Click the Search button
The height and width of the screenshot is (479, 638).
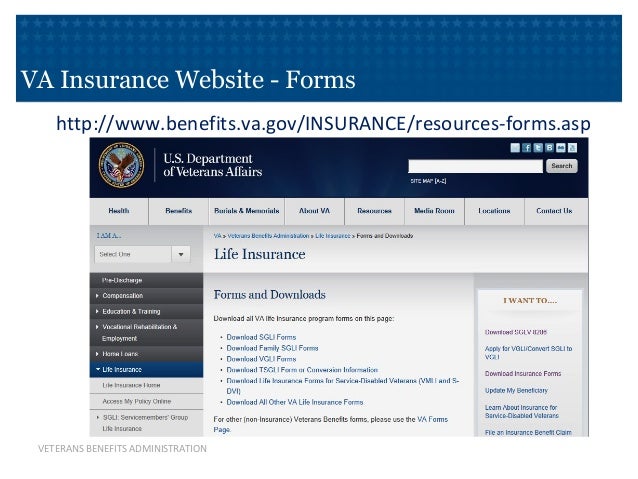pyautogui.click(x=562, y=166)
